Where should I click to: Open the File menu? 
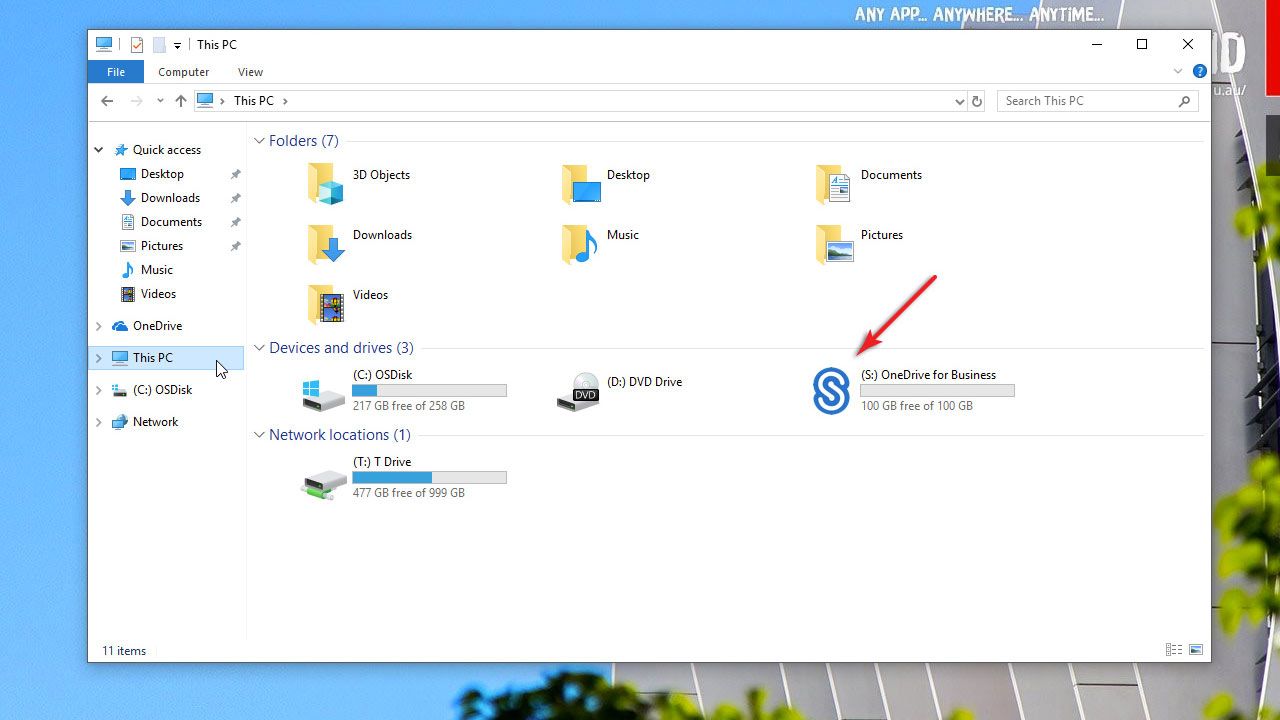[x=116, y=72]
